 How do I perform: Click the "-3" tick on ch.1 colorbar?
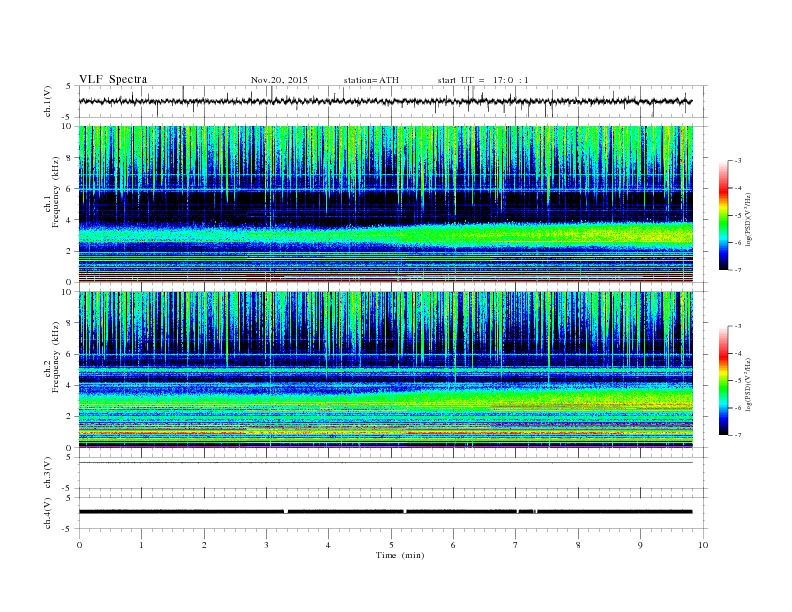(x=737, y=161)
